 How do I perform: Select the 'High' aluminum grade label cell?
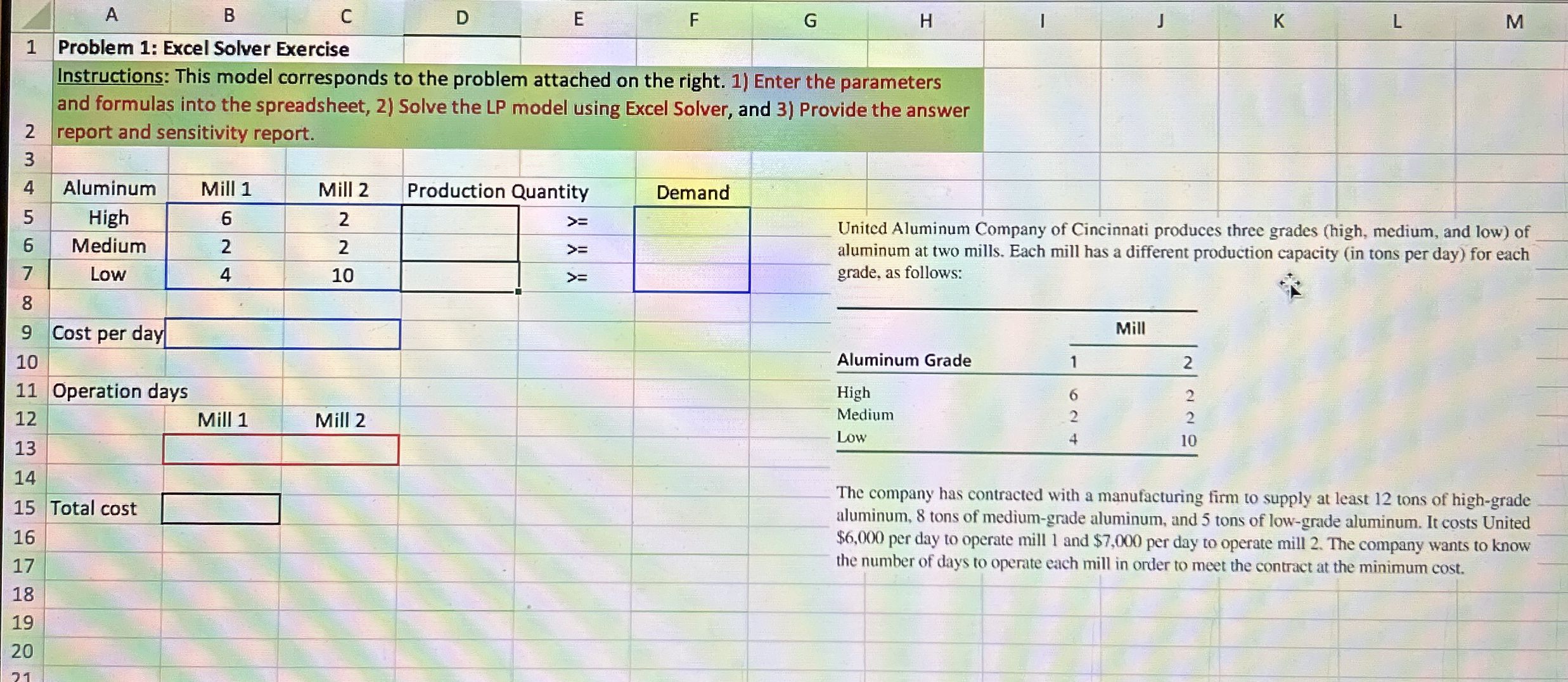point(109,217)
